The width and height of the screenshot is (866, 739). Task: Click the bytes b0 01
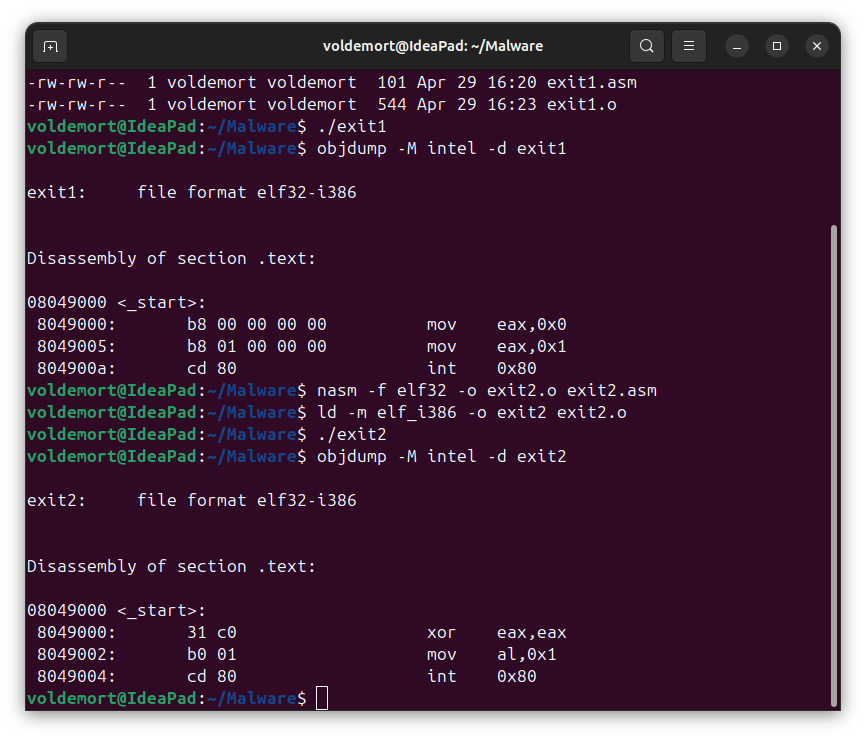212,654
